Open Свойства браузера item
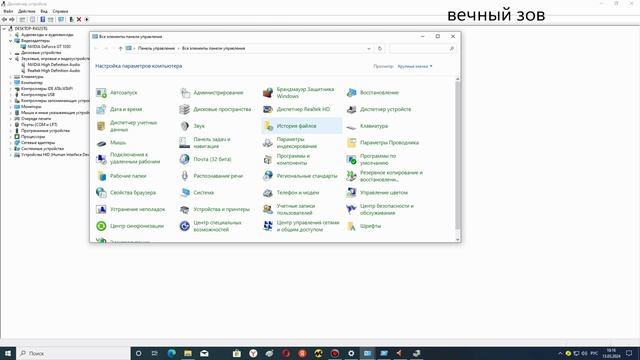The height and width of the screenshot is (360, 640). point(126,193)
